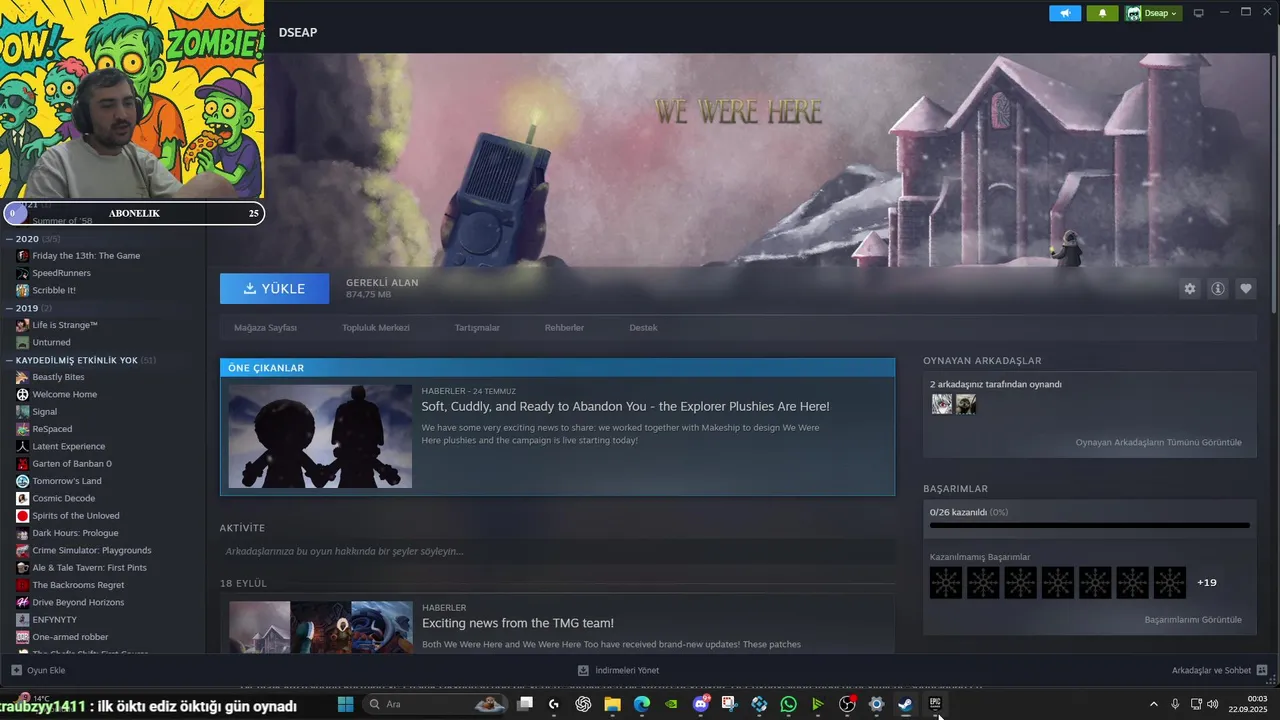Click the first locked achievement icon
Viewport: 1280px width, 720px height.
(946, 582)
